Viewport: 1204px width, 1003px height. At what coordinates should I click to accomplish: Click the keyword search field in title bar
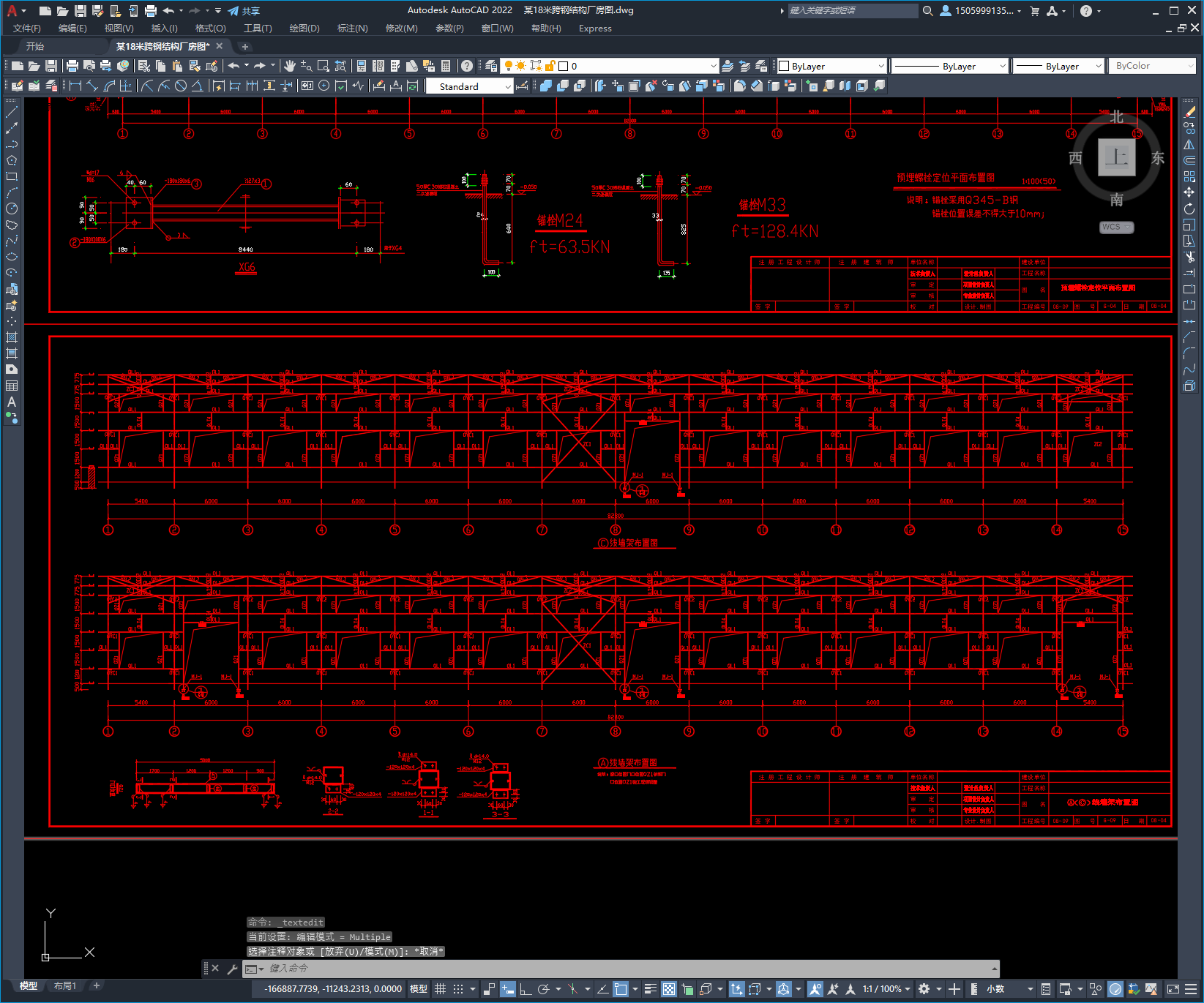[853, 10]
